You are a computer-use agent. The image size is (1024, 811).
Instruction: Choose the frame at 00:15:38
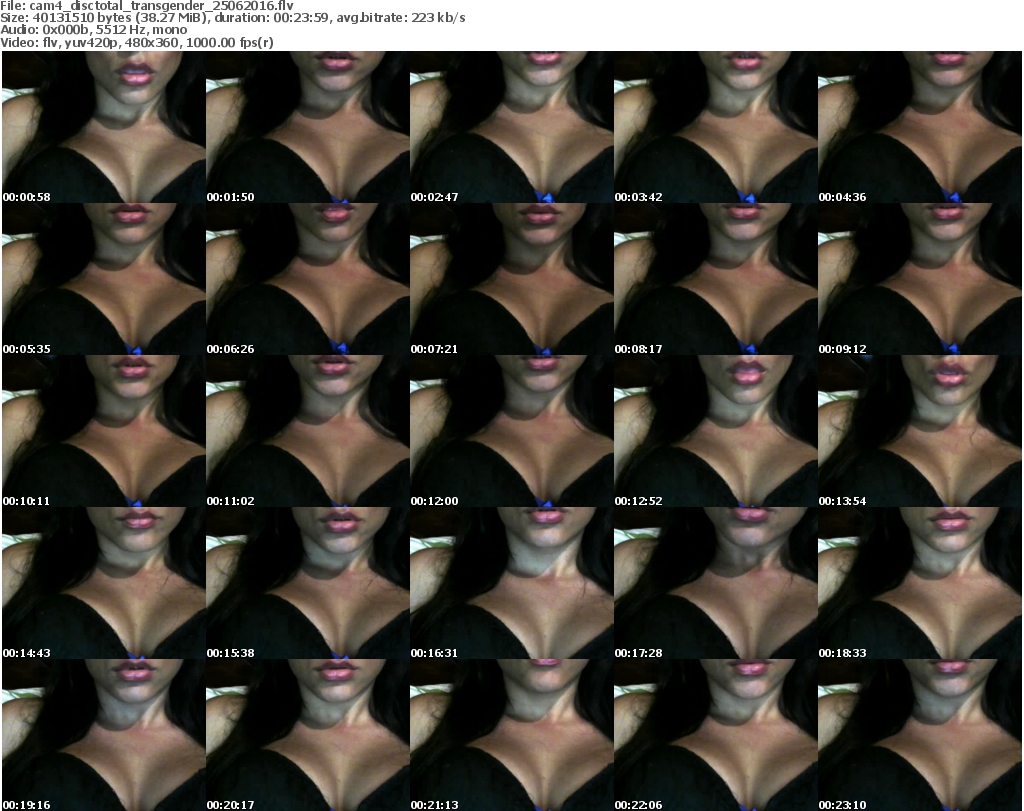tap(308, 583)
